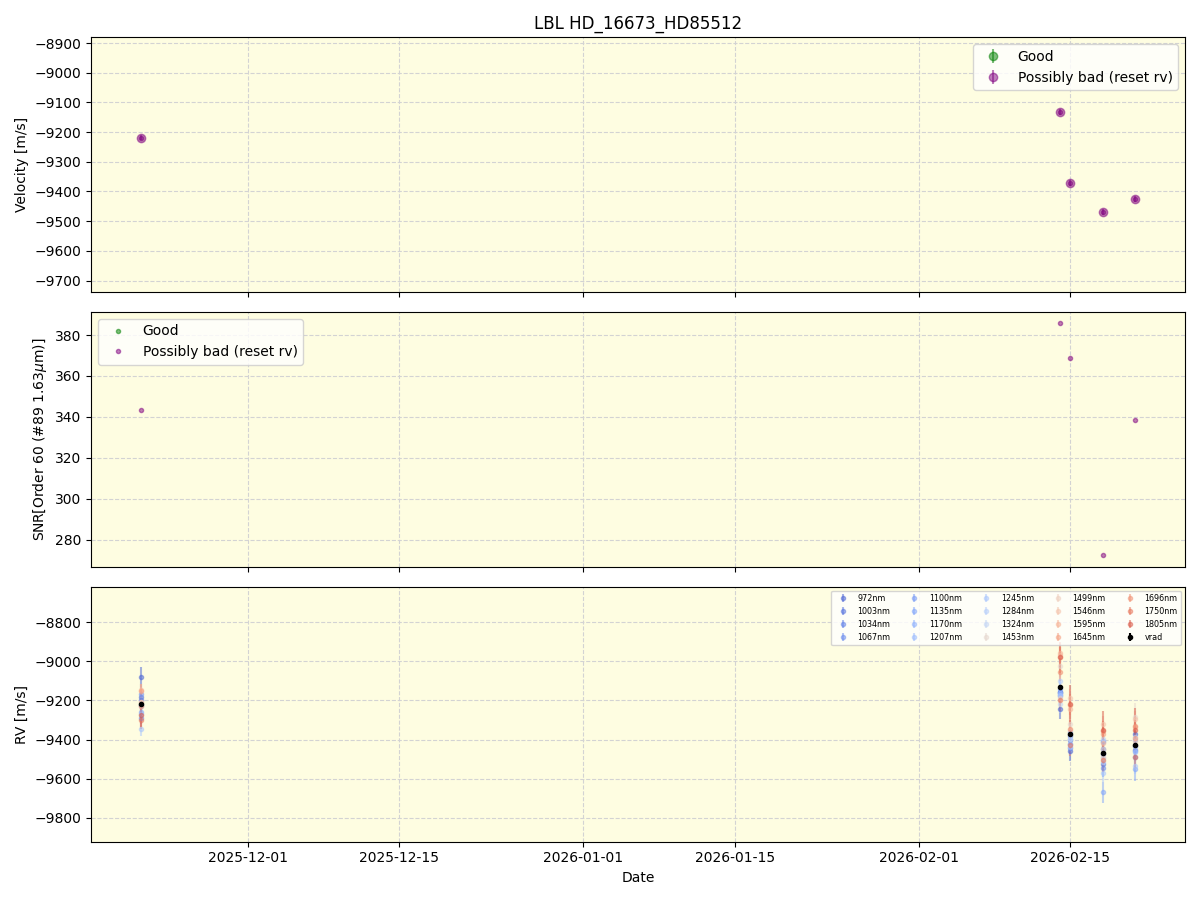Viewport: 1200px width, 900px height.
Task: Select the 1696nm wavelength legend marker
Action: [1130, 598]
